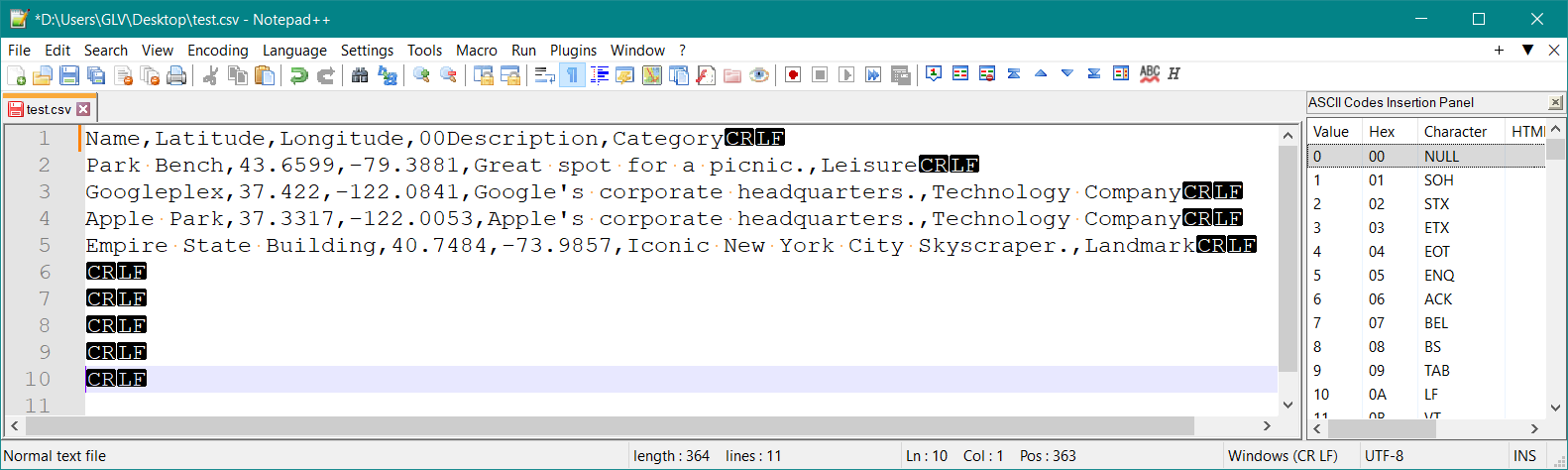Screen dimensions: 1568x470
Task: Select the BEL character row
Action: click(1426, 322)
